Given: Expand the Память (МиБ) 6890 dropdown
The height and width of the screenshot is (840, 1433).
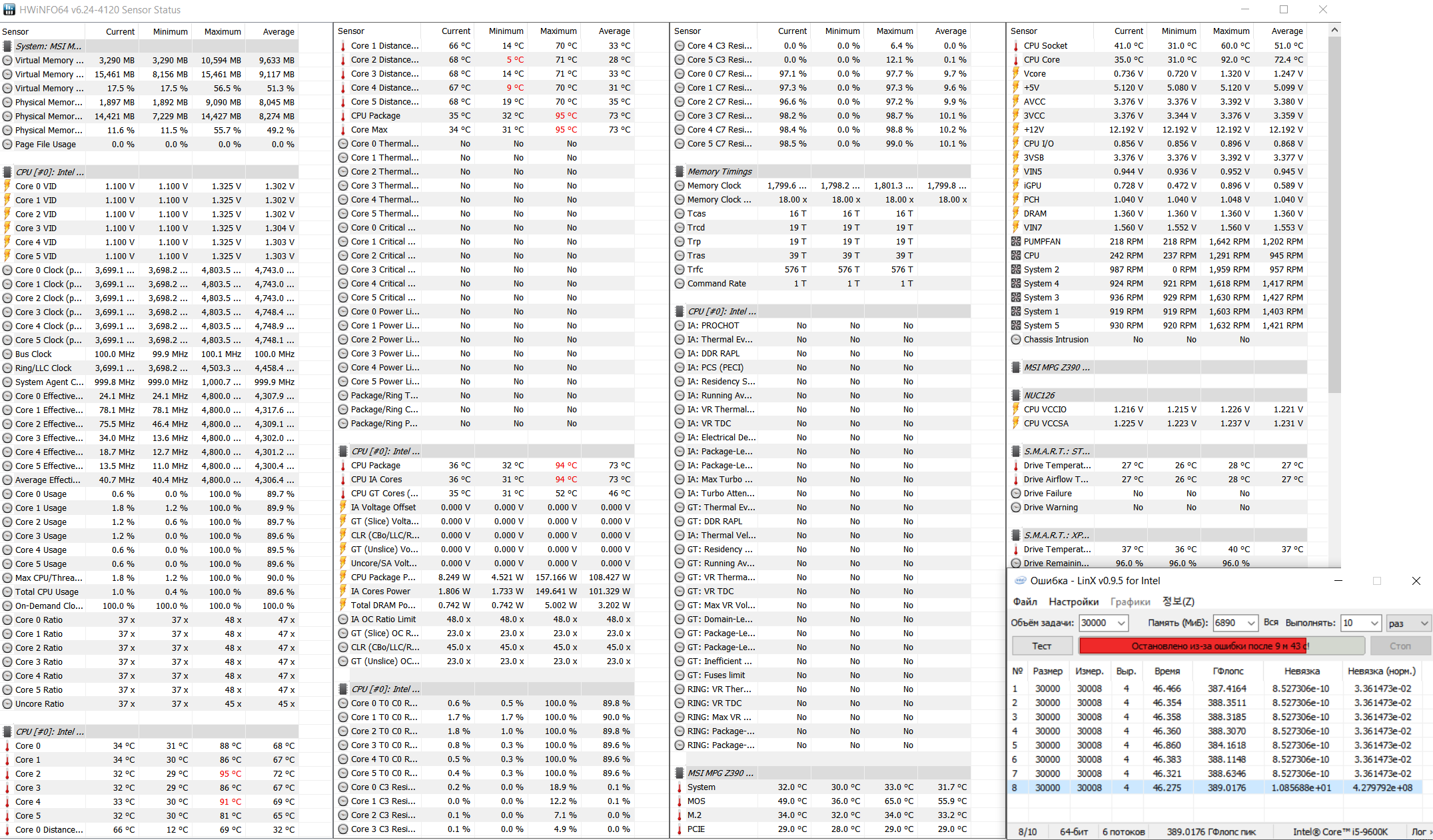Looking at the screenshot, I should coord(1250,624).
